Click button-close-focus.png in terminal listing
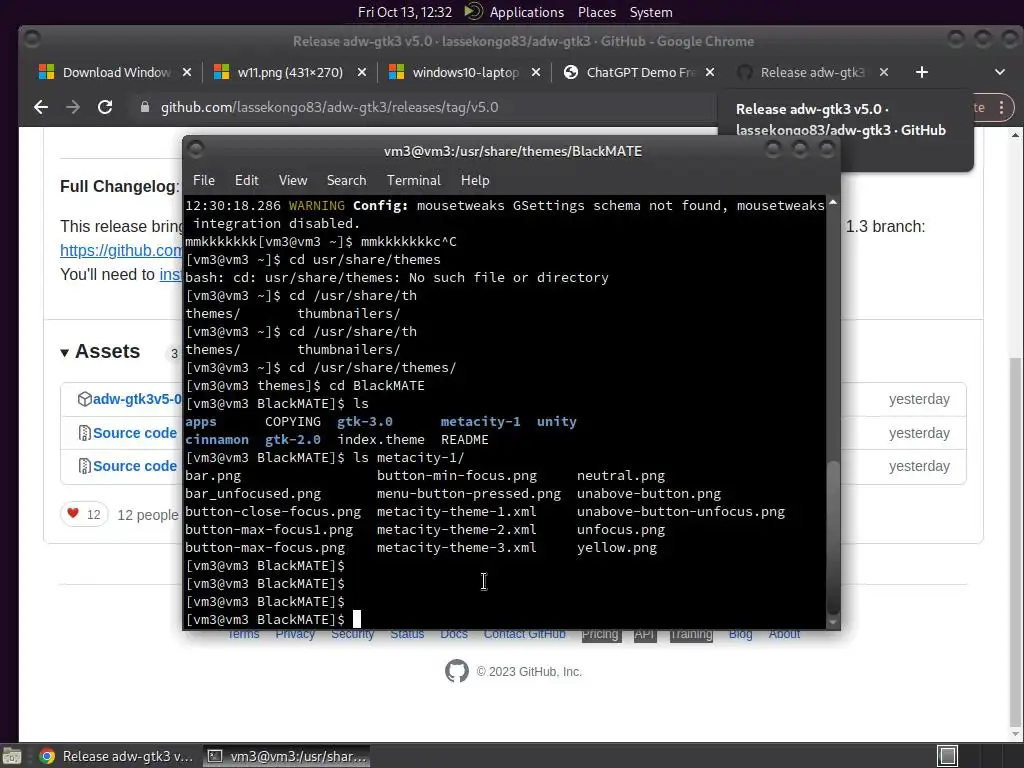Screen dimensions: 1024x768 point(273,512)
